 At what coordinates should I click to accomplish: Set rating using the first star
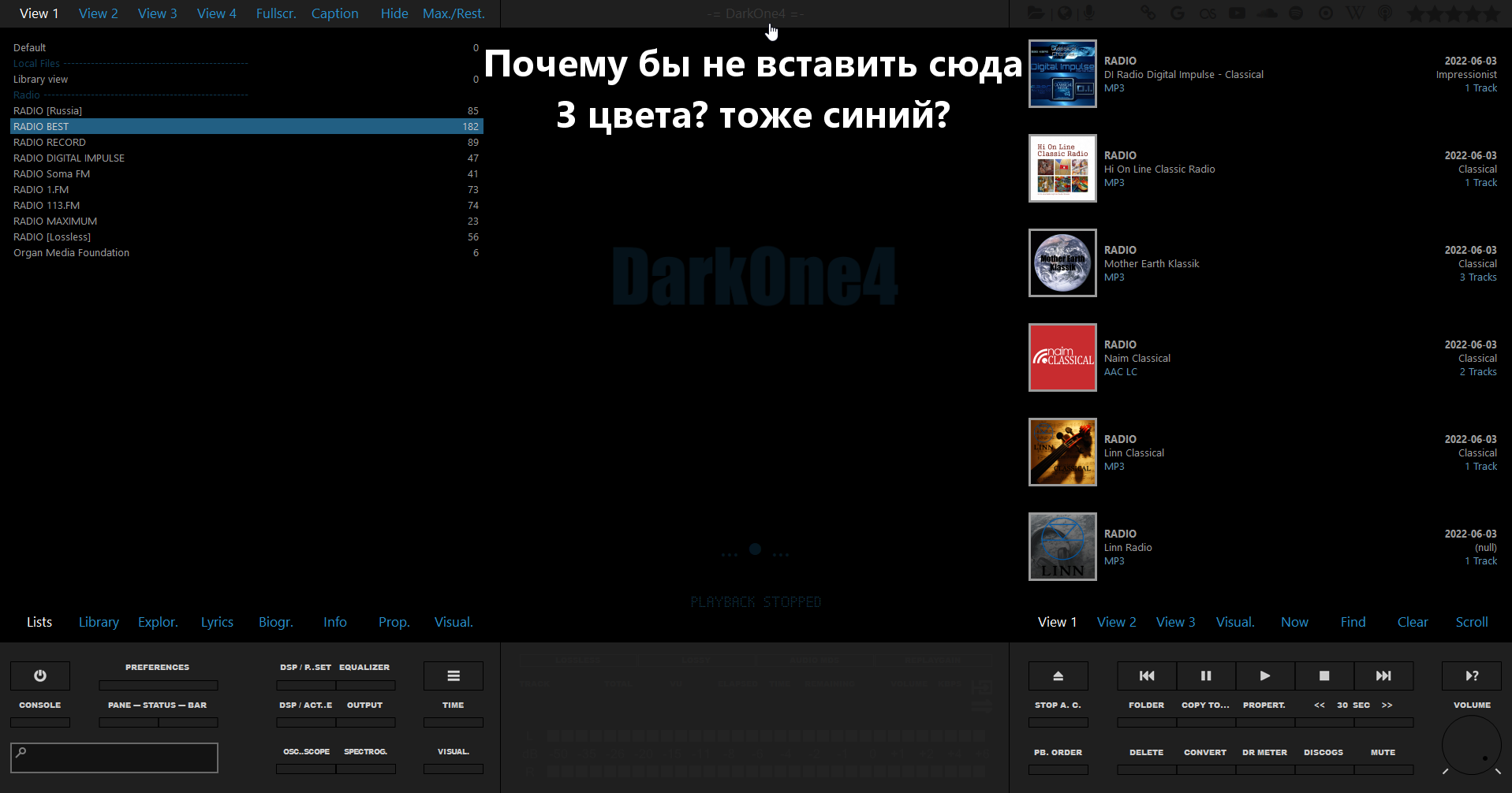(x=1416, y=13)
